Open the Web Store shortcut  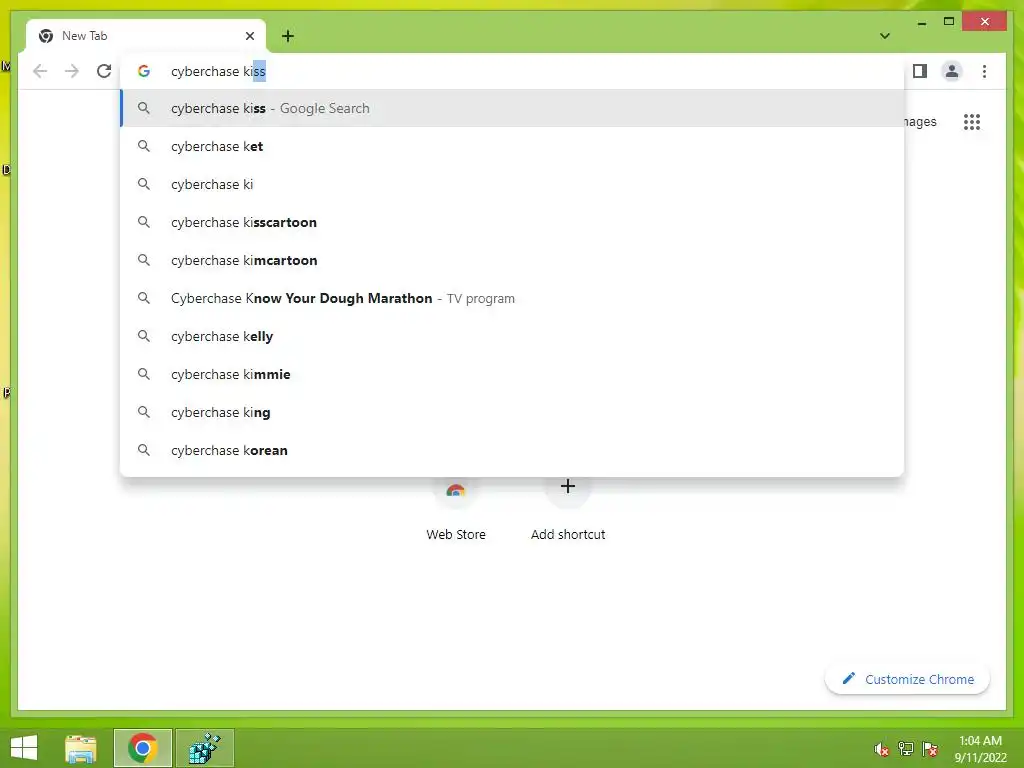[456, 509]
